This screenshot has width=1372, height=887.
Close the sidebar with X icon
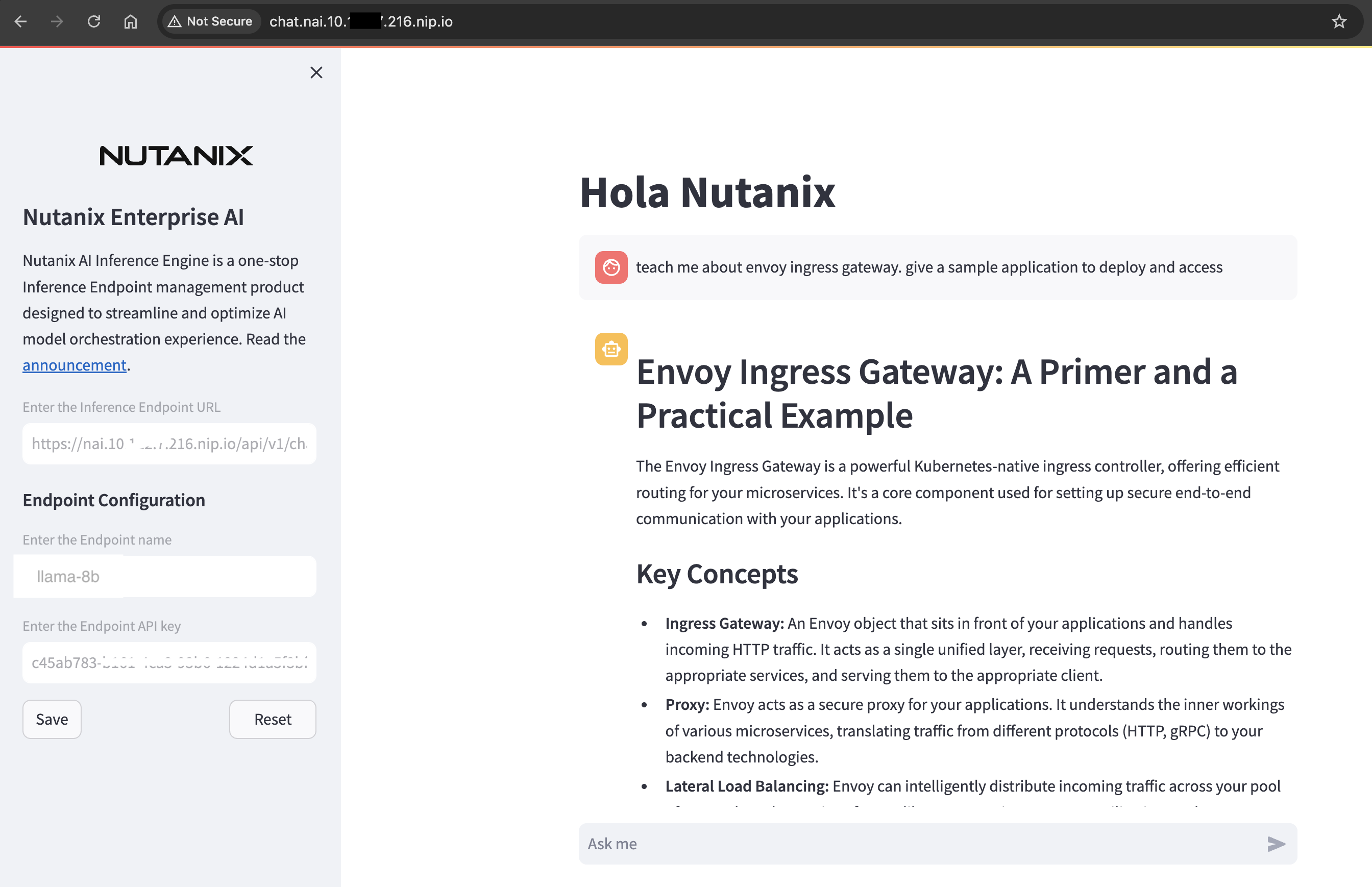(x=316, y=72)
